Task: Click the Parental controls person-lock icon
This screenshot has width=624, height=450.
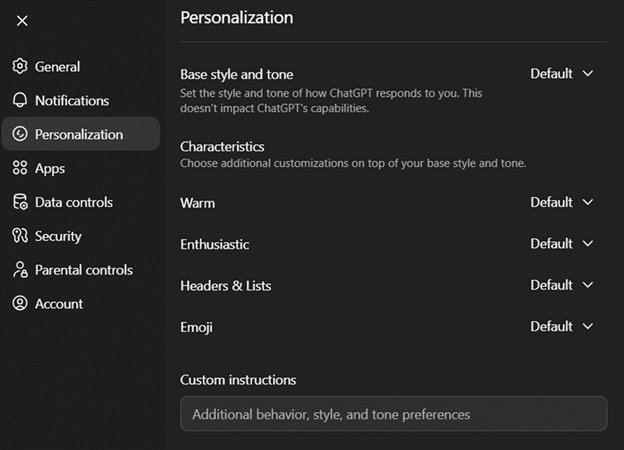Action: [20, 269]
